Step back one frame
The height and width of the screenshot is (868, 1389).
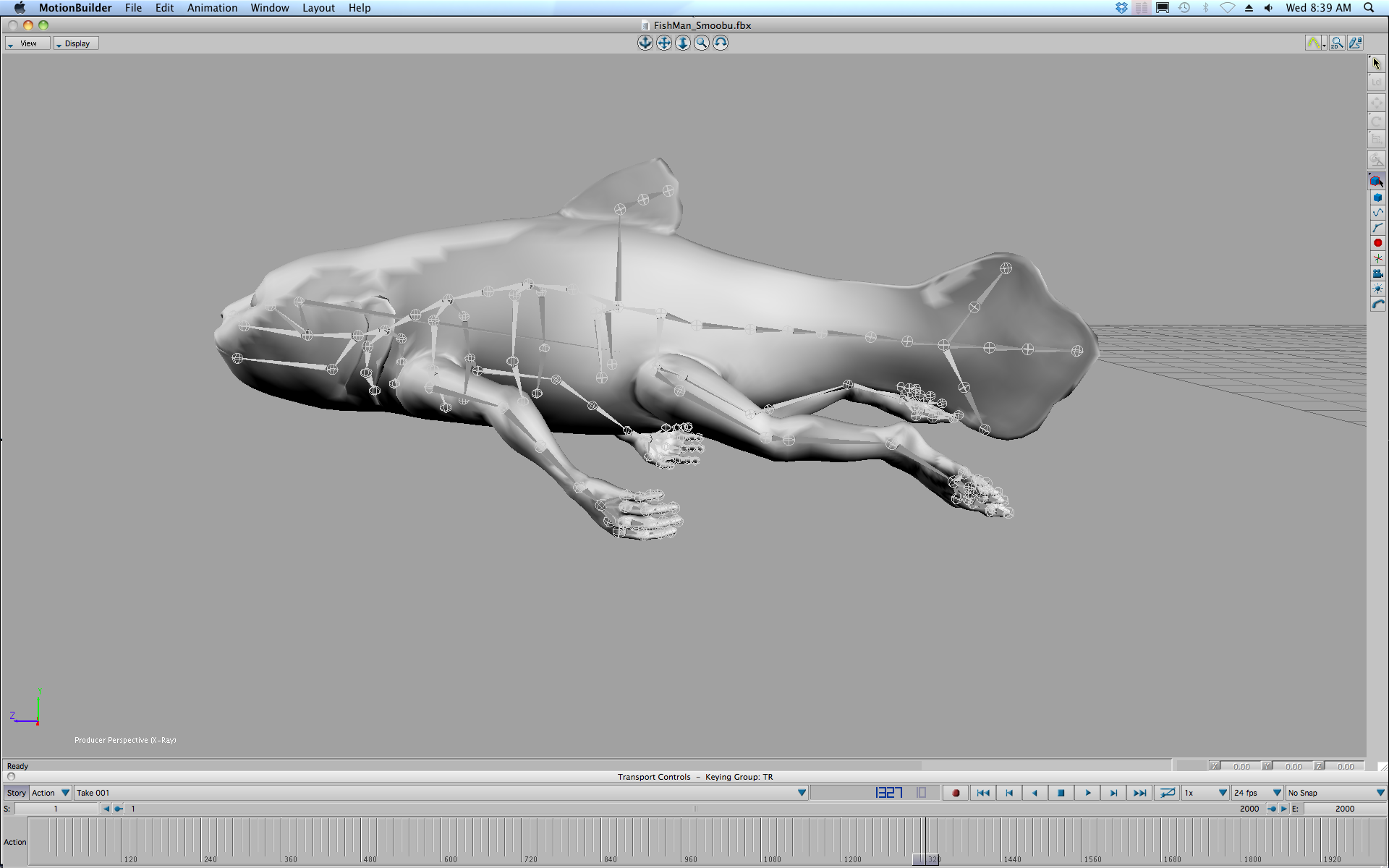[1008, 793]
